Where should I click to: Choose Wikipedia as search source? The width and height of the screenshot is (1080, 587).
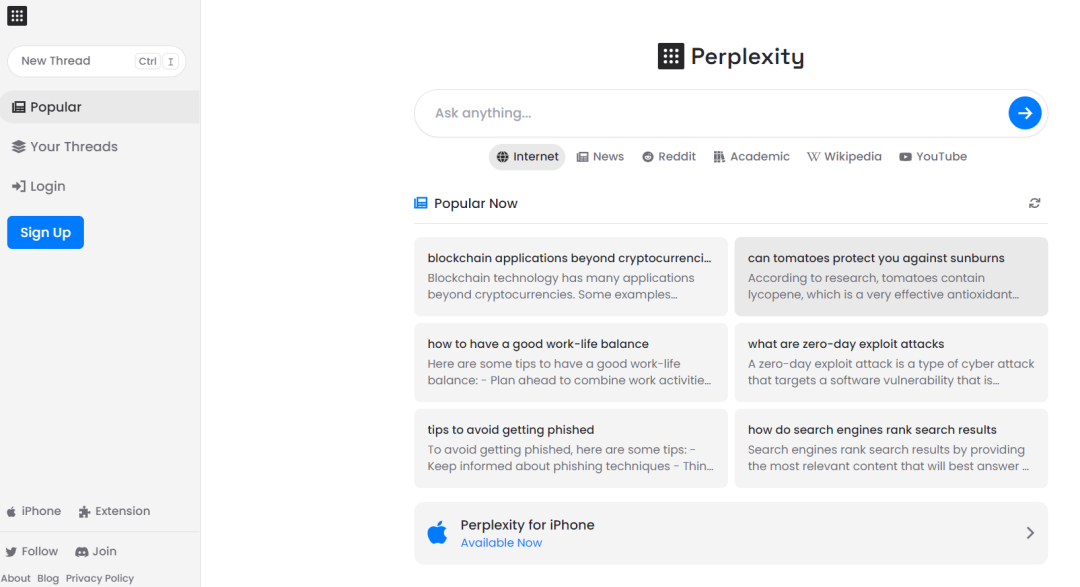pos(844,156)
